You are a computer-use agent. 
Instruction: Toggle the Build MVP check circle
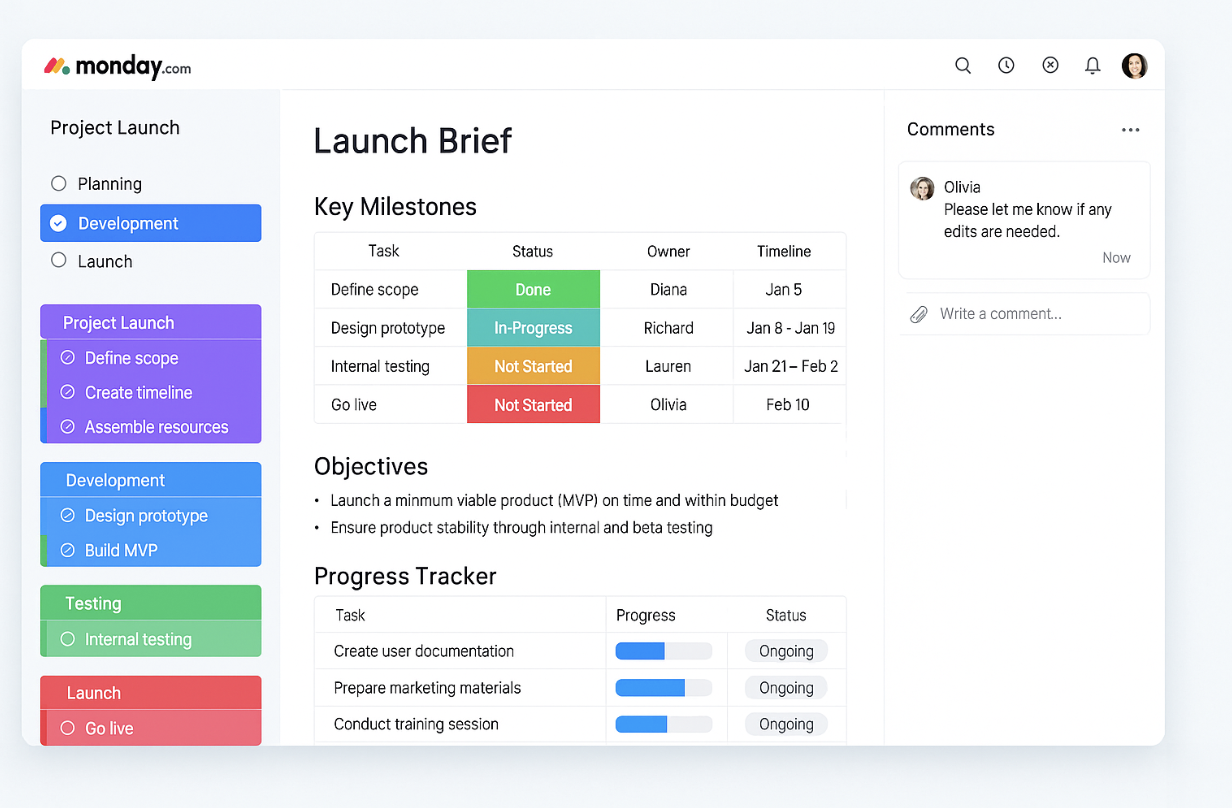pos(68,550)
